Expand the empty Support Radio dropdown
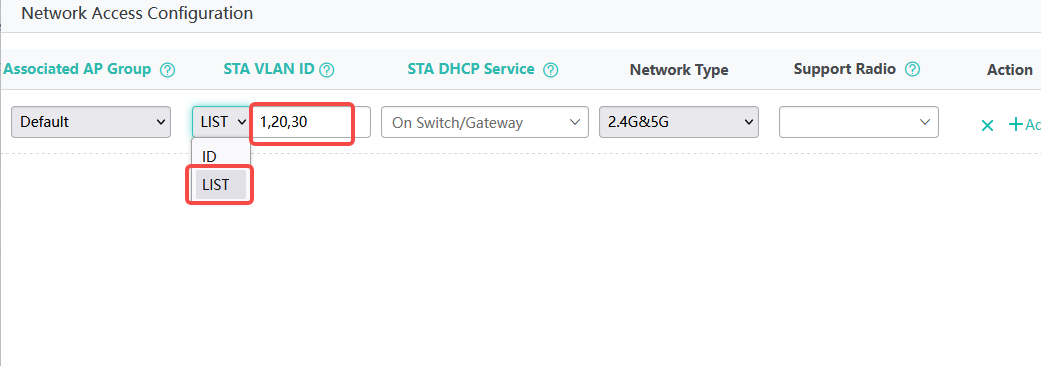 (858, 122)
